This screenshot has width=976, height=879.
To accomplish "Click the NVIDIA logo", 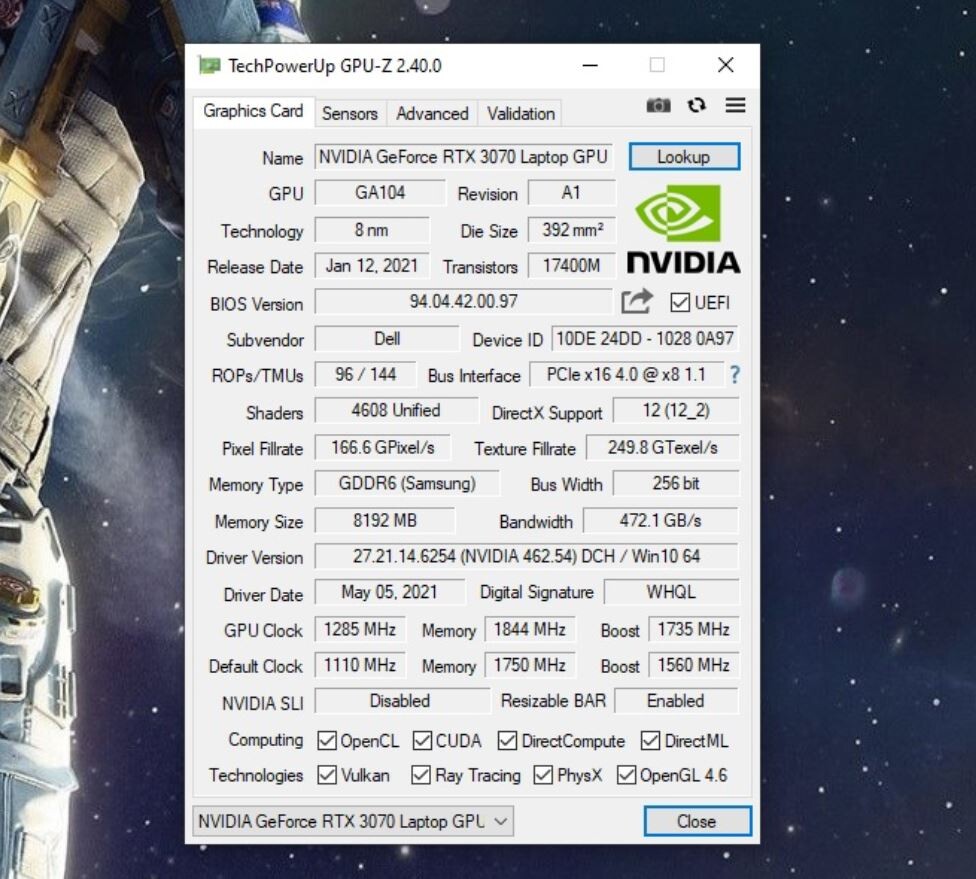I will [683, 229].
